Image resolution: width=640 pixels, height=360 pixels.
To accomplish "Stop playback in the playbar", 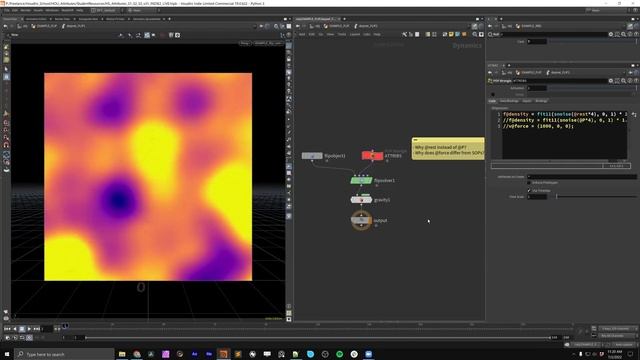I will tap(22, 329).
